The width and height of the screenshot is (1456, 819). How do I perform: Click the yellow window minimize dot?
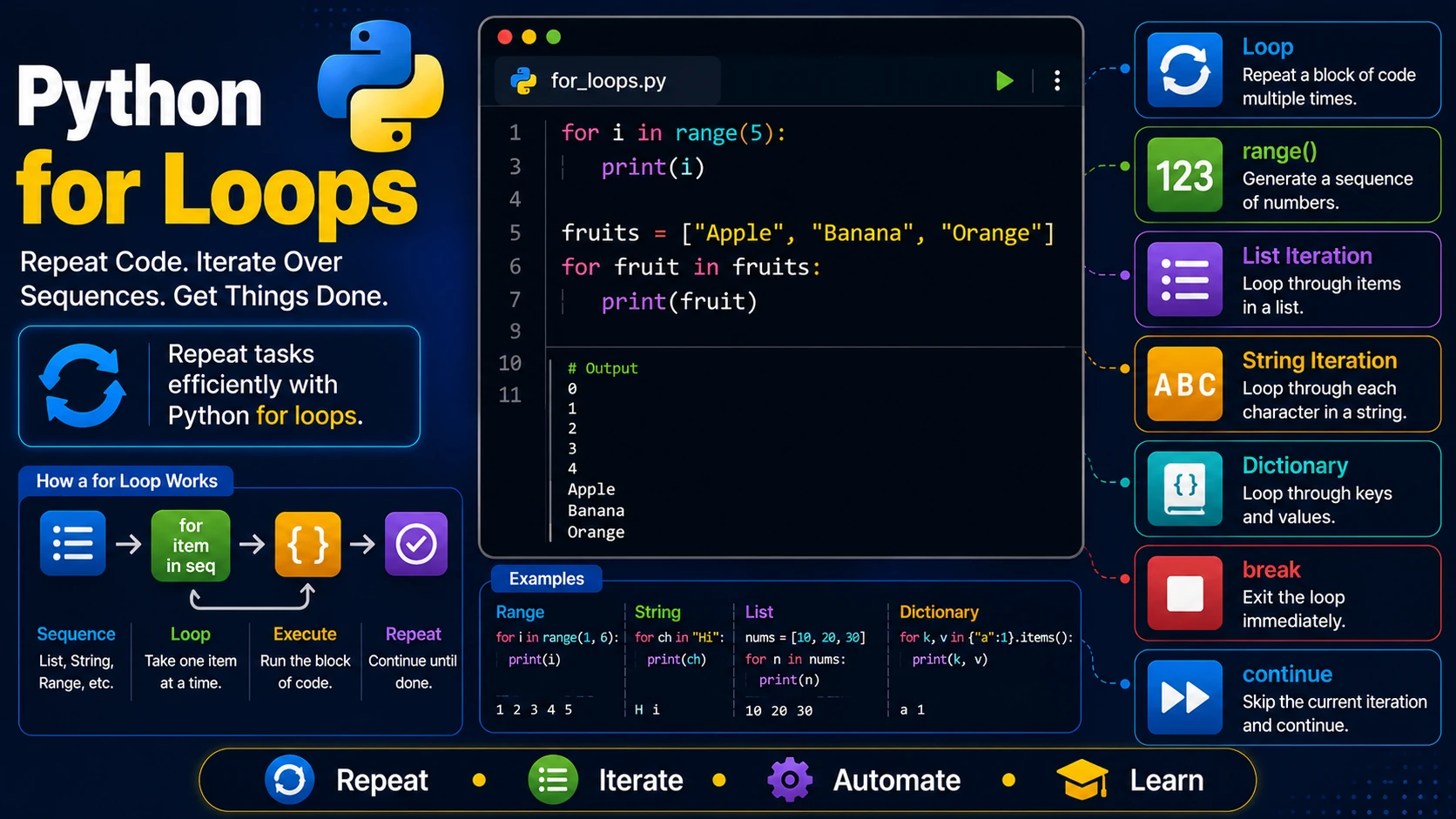pyautogui.click(x=529, y=37)
